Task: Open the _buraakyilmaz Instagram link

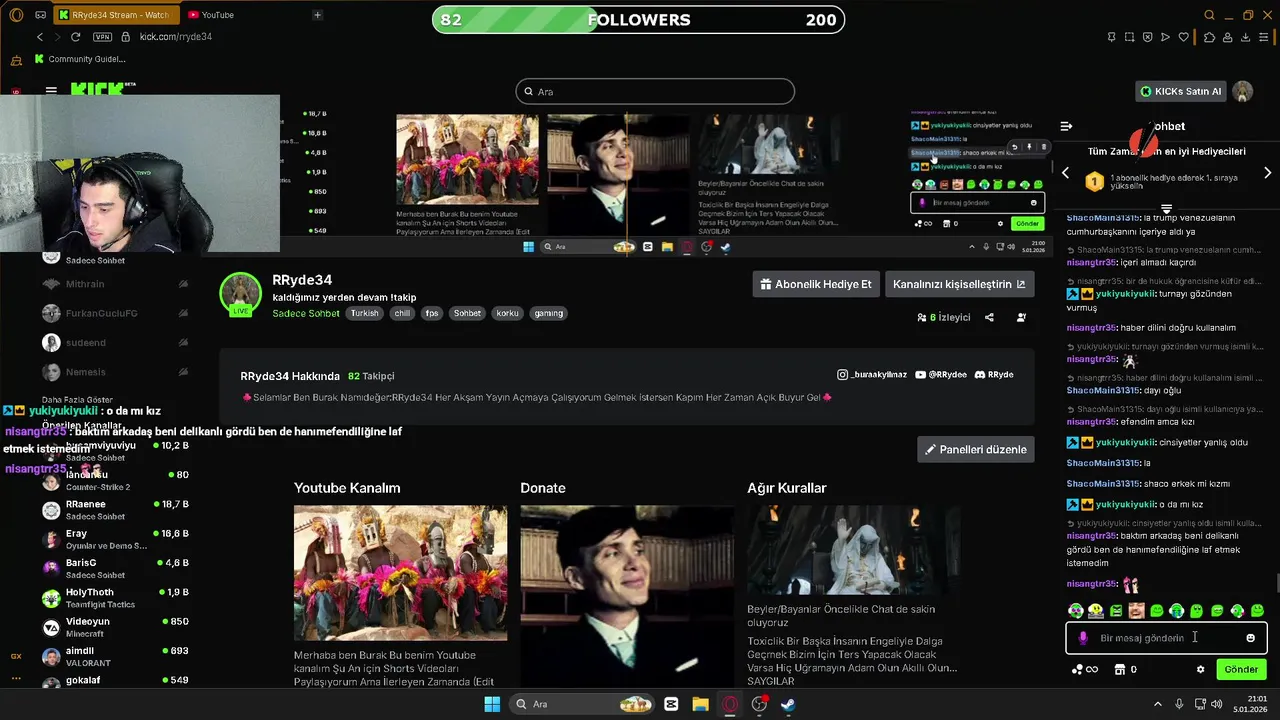Action: point(872,375)
